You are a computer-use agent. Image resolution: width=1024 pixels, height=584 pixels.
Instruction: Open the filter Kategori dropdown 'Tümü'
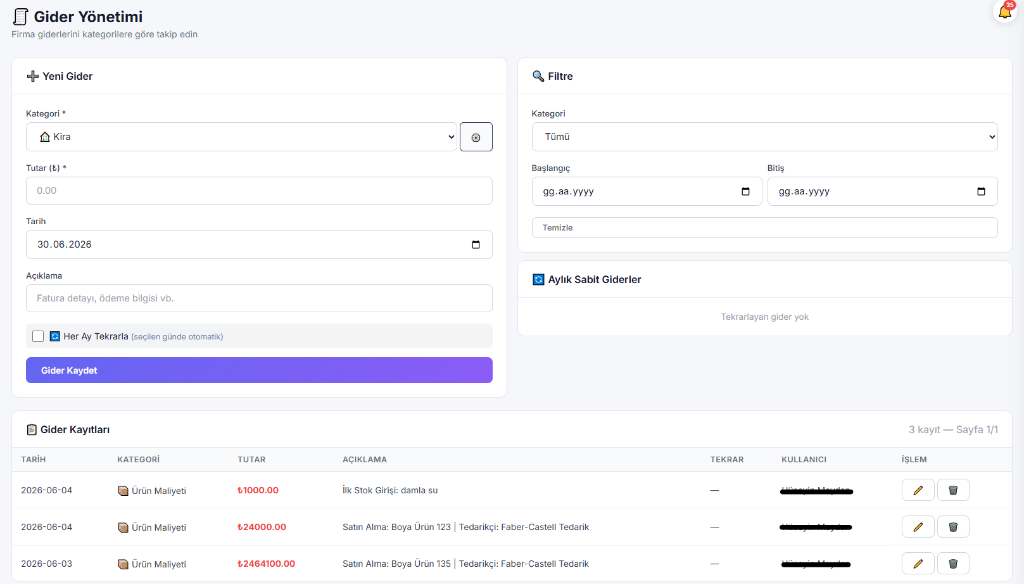765,137
